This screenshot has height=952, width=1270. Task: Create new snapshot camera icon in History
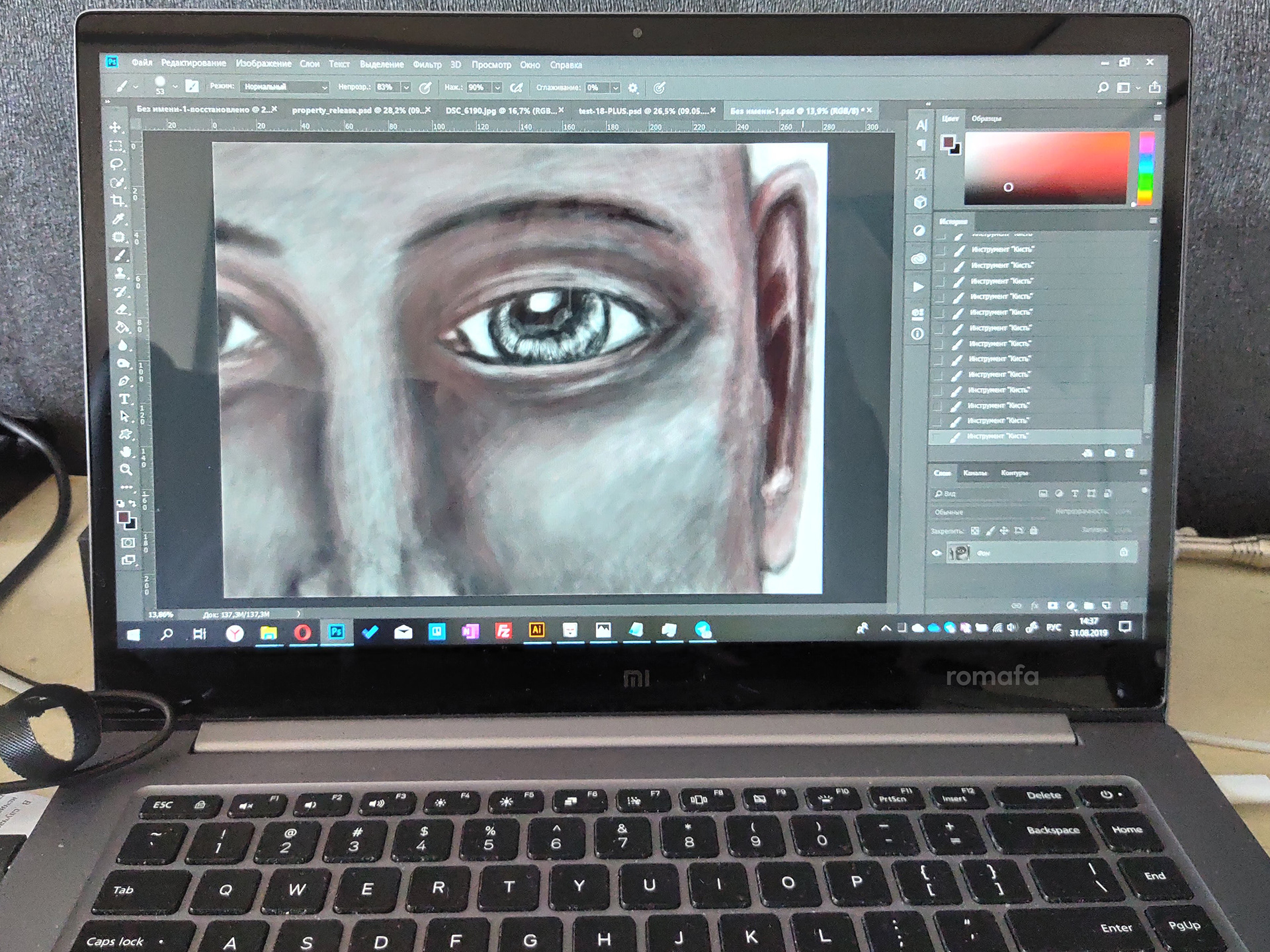pos(1109,453)
